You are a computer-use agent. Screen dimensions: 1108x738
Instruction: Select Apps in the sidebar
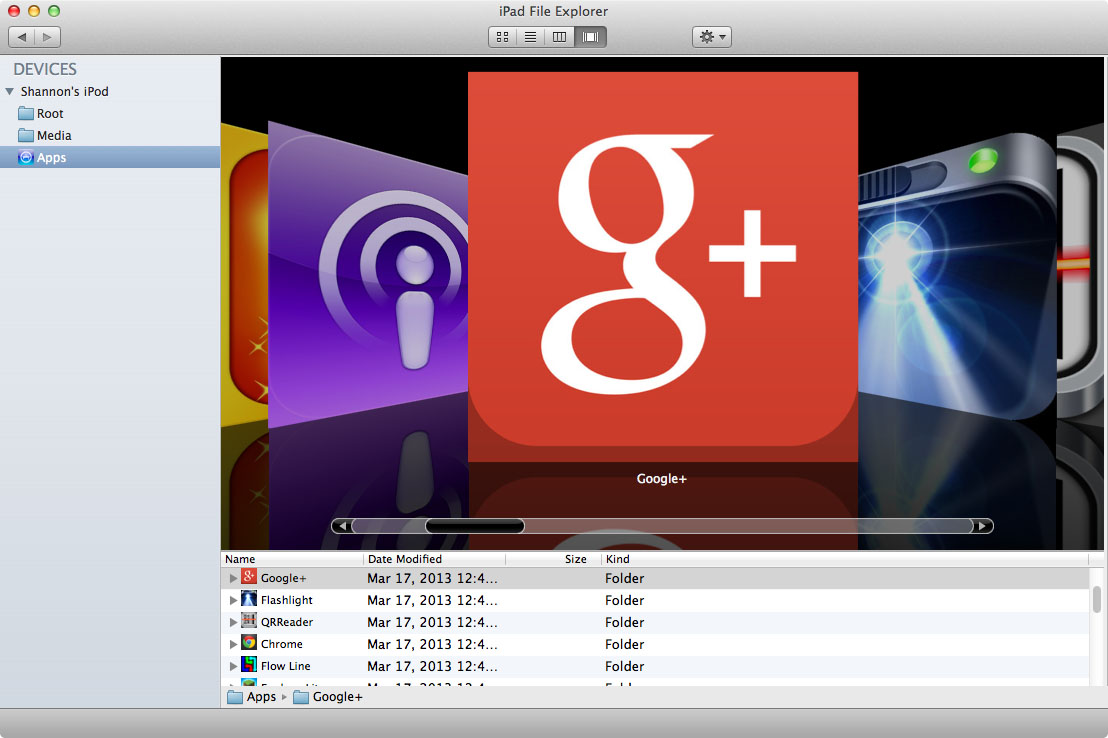[x=110, y=157]
